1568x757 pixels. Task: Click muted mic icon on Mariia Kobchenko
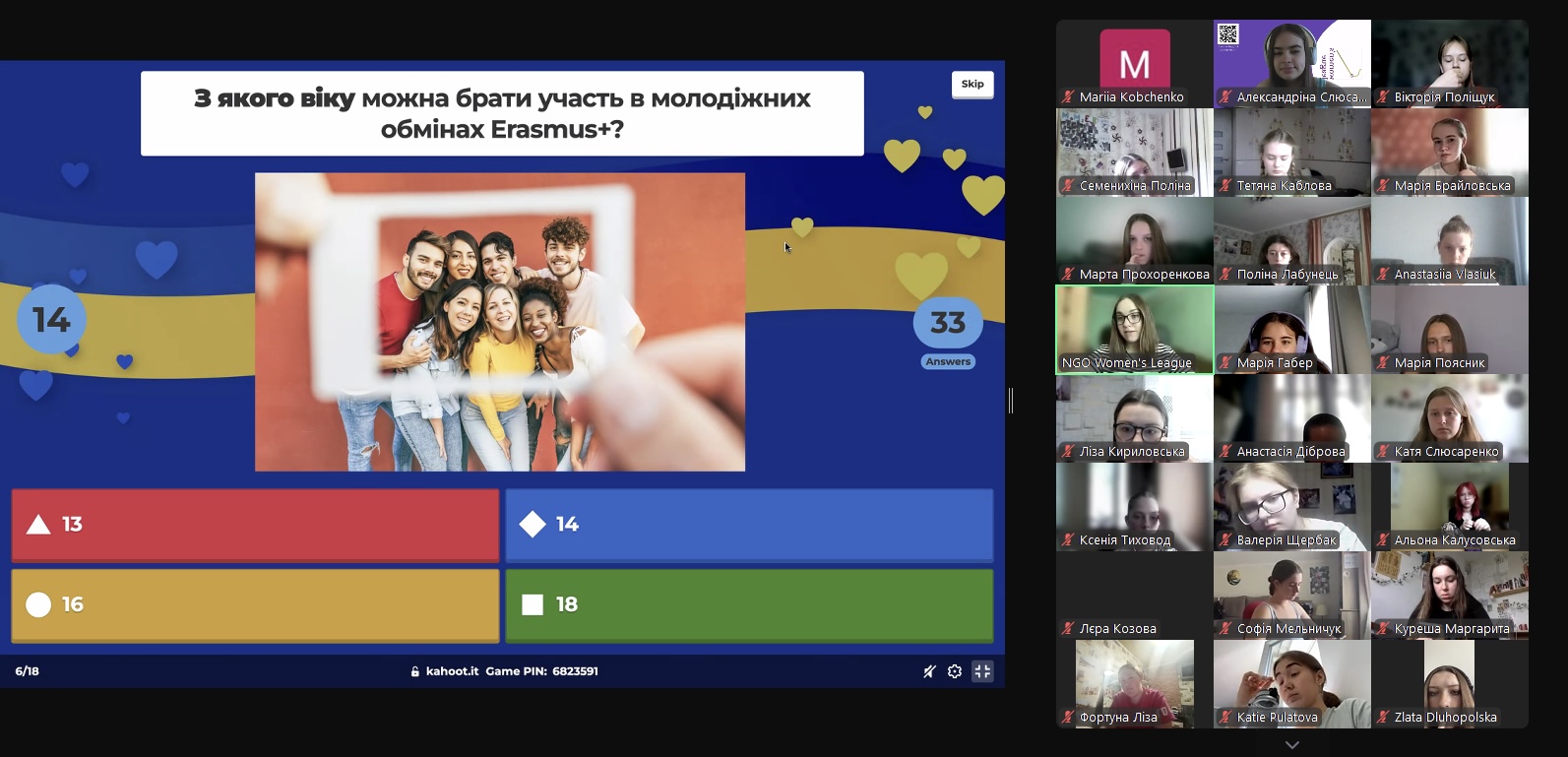tap(1067, 96)
